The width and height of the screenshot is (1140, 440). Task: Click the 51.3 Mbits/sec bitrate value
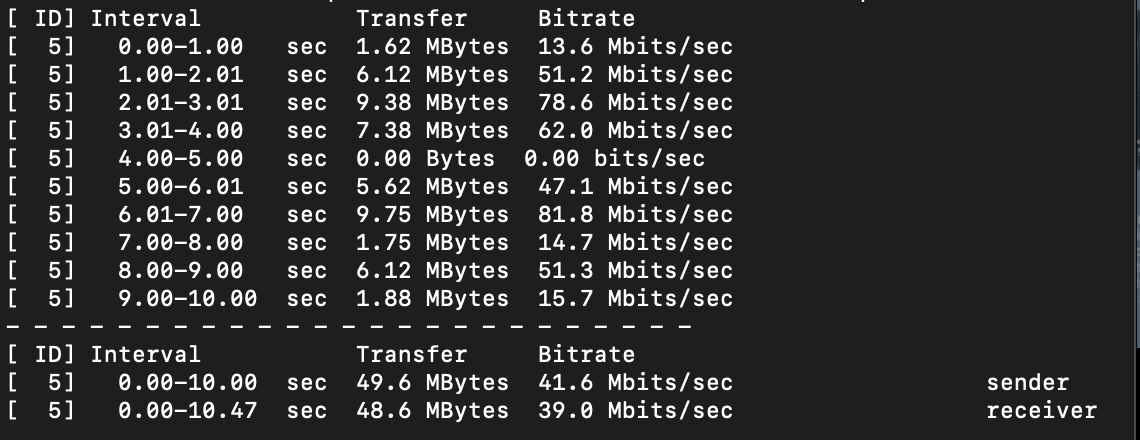tap(635, 271)
